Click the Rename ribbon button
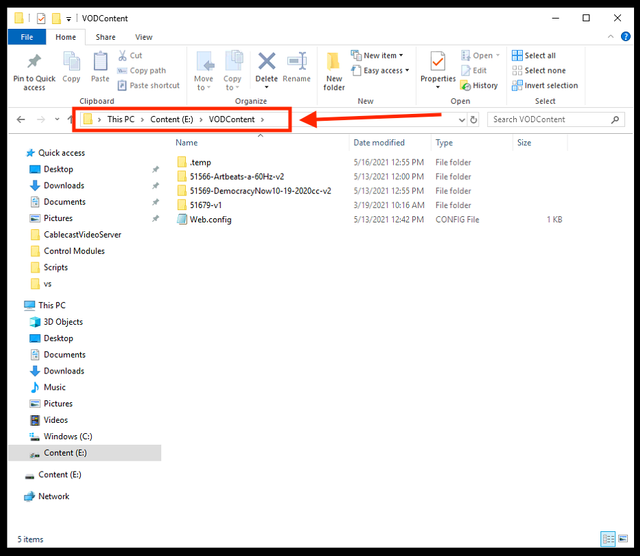The image size is (640, 556). tap(297, 67)
